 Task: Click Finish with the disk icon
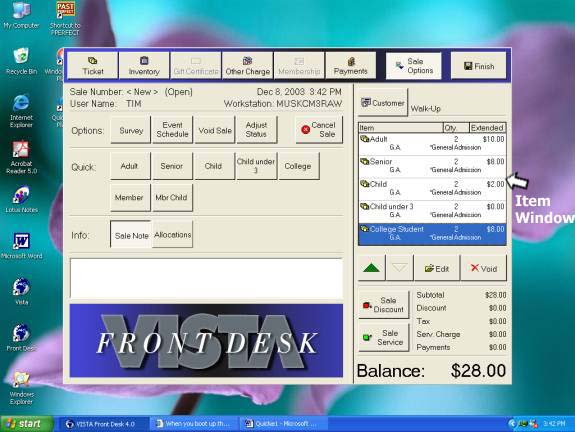point(479,66)
